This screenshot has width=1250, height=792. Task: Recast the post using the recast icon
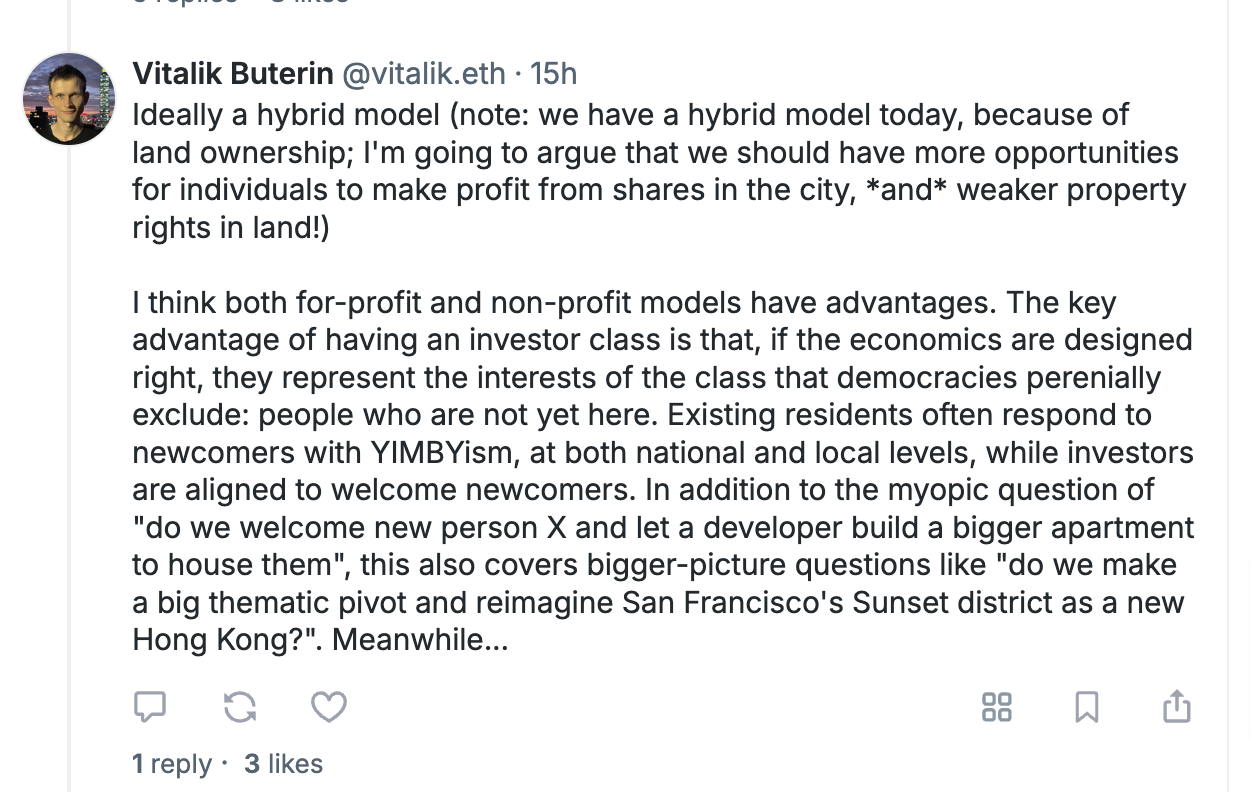[x=239, y=707]
